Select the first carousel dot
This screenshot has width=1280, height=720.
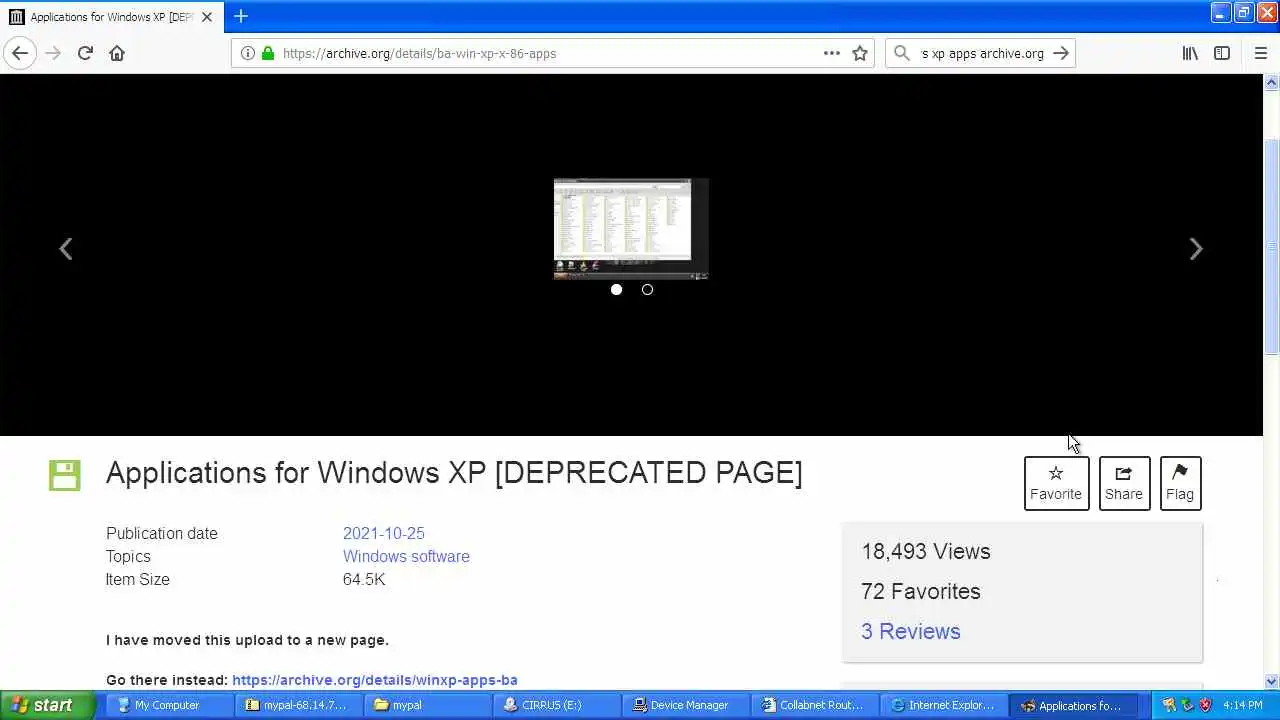pos(616,289)
